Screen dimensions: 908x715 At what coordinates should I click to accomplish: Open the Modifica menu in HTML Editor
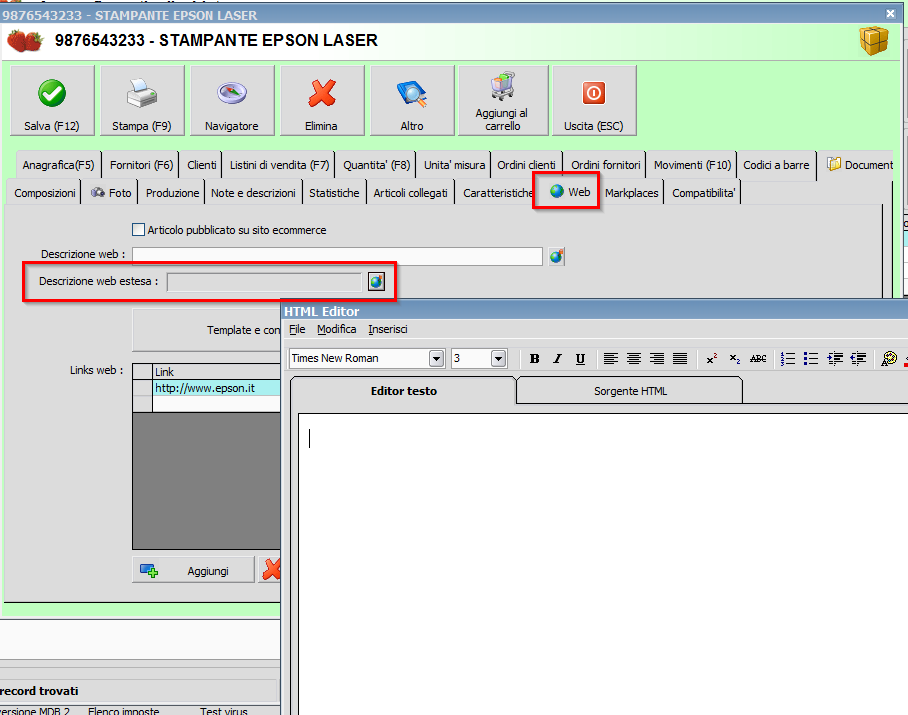pos(336,329)
